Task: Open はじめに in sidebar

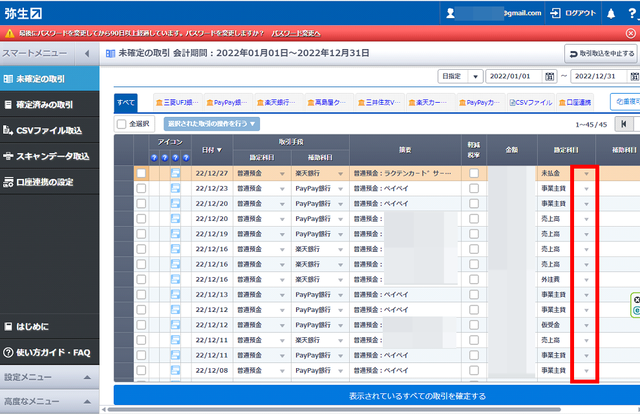Action: pos(49,327)
